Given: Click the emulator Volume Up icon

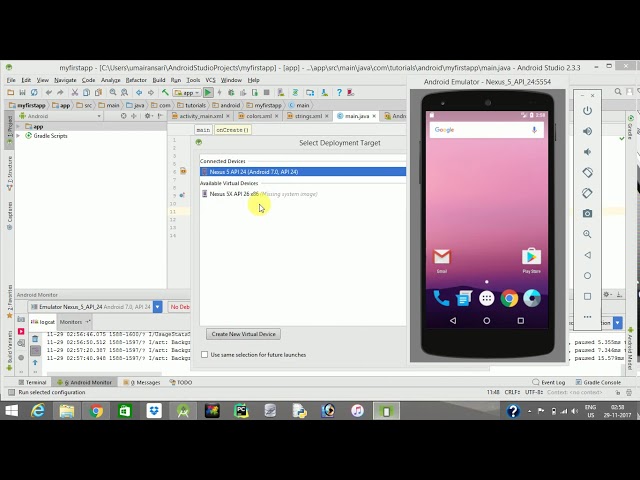Looking at the screenshot, I should click(587, 131).
